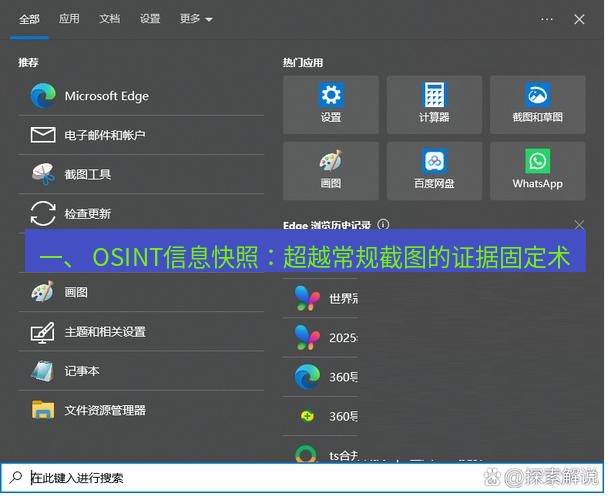Click the 检查更新 text label
This screenshot has width=611, height=500.
click(x=88, y=214)
